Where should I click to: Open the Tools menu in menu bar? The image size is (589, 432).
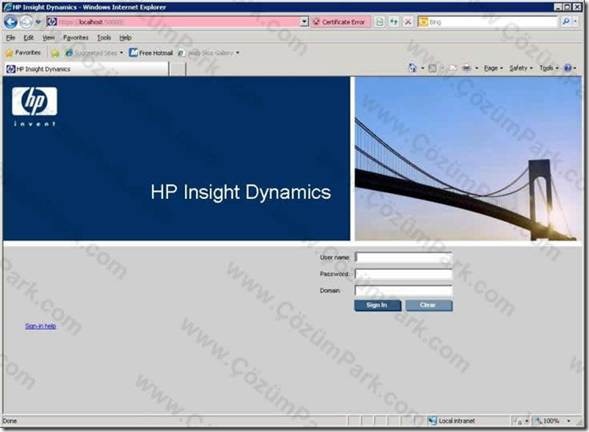(104, 38)
